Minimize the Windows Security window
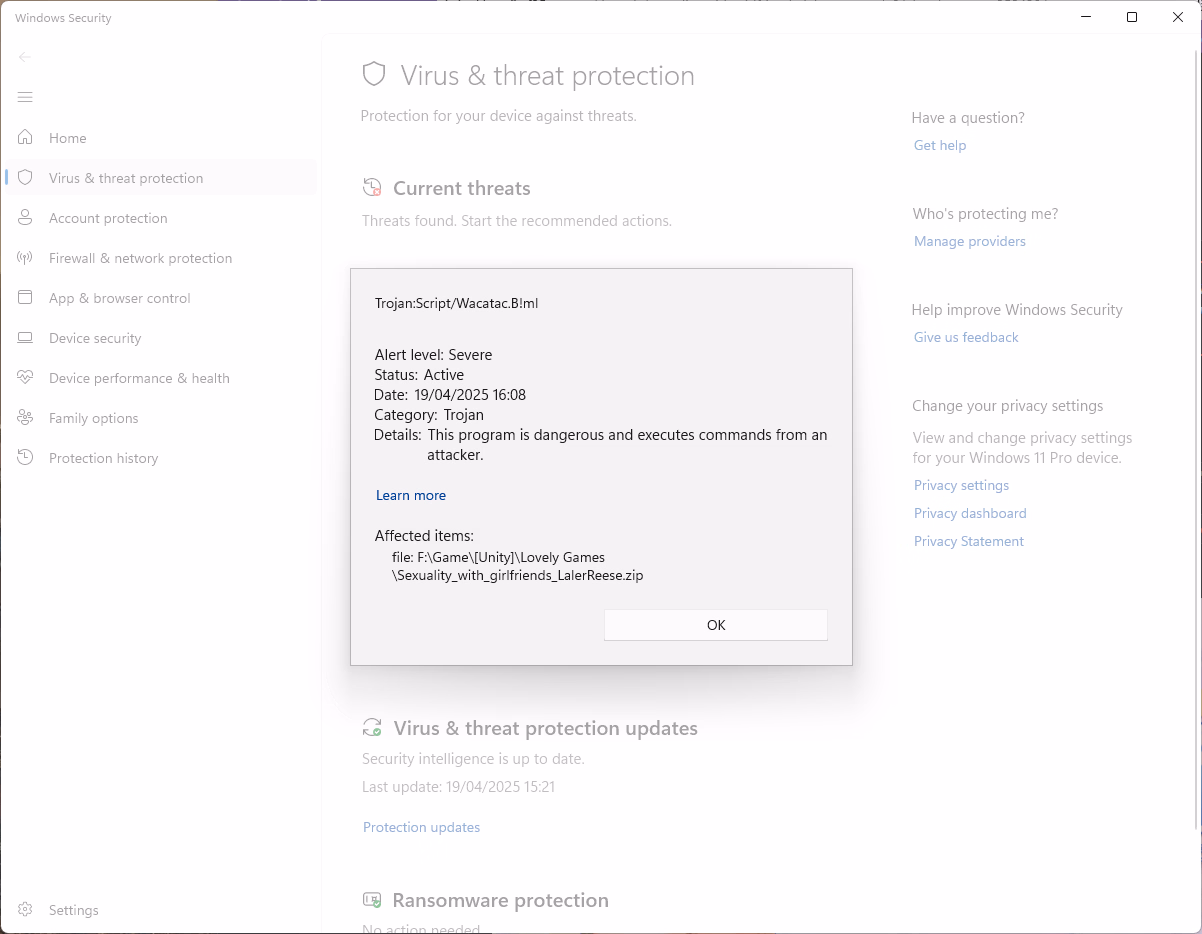 (1086, 17)
